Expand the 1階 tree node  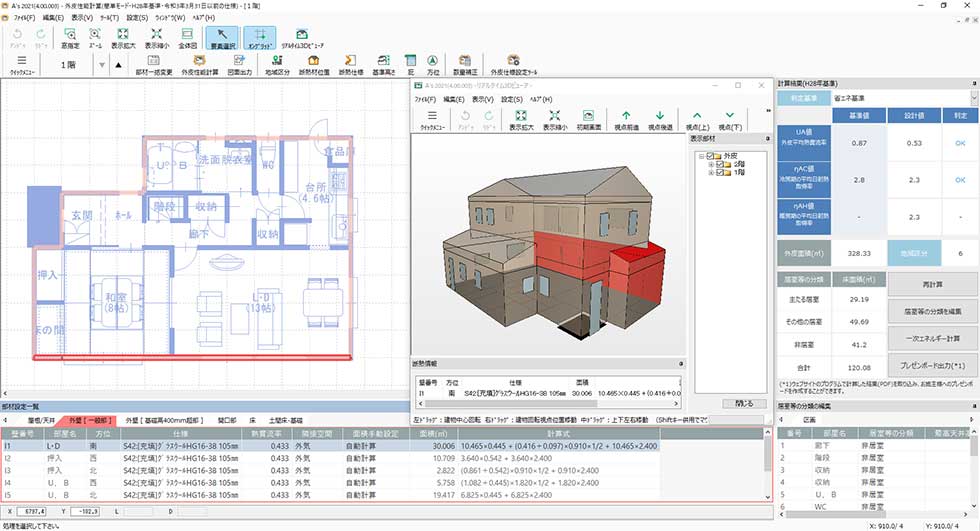[x=710, y=173]
